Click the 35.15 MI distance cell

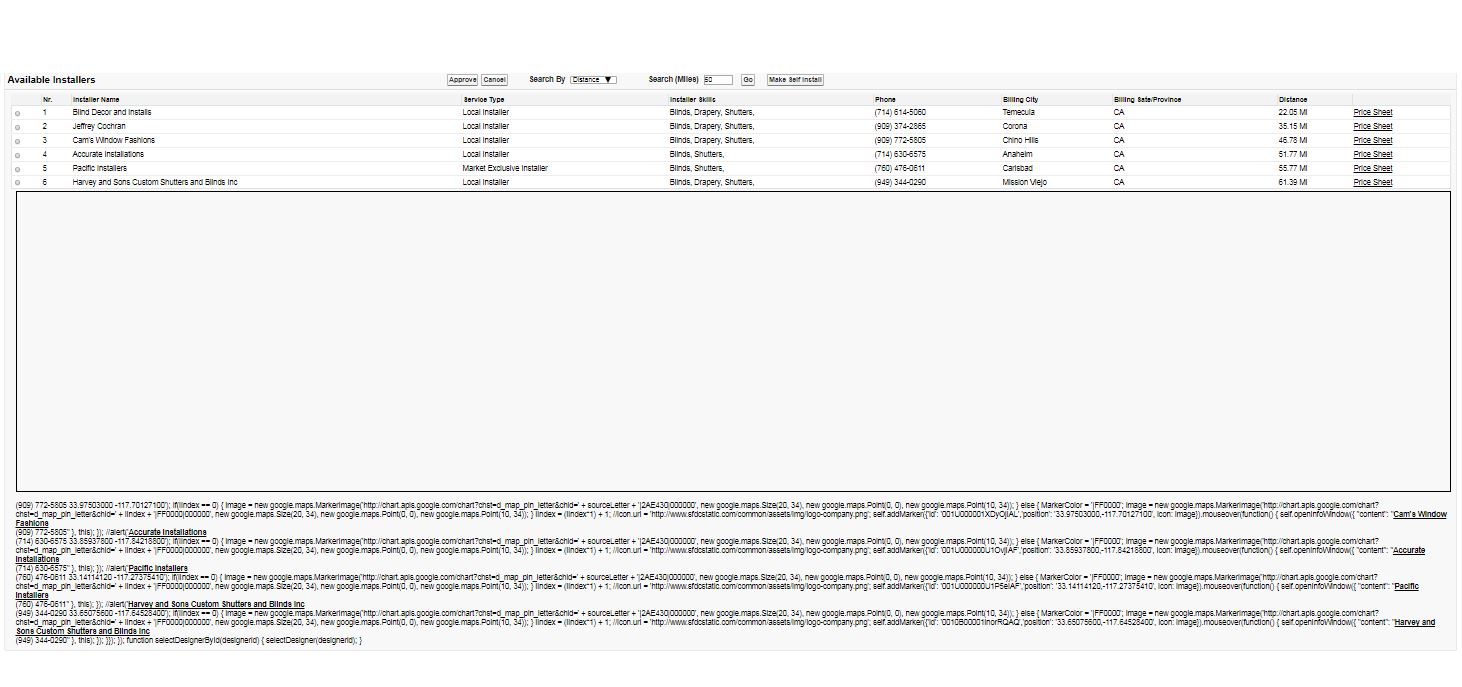click(x=1293, y=126)
